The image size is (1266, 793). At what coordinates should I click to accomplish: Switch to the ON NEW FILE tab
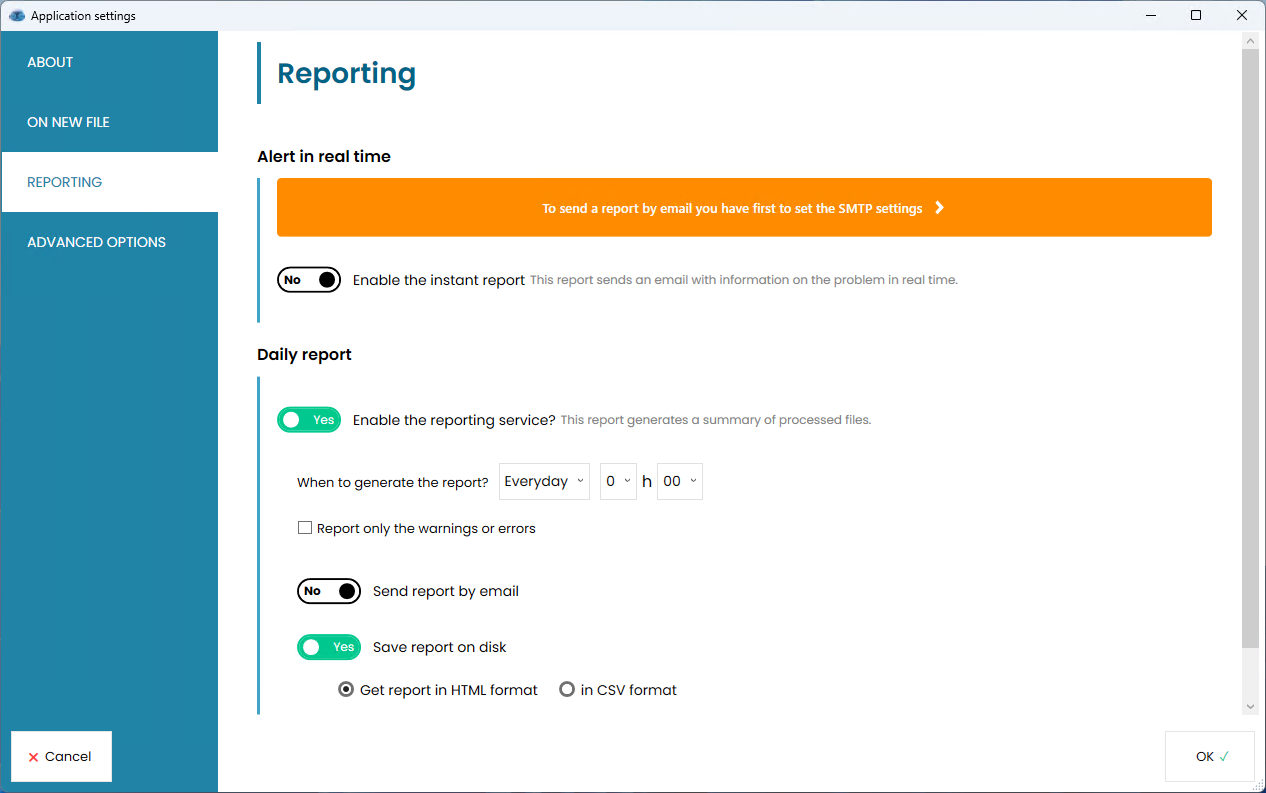[x=110, y=122]
